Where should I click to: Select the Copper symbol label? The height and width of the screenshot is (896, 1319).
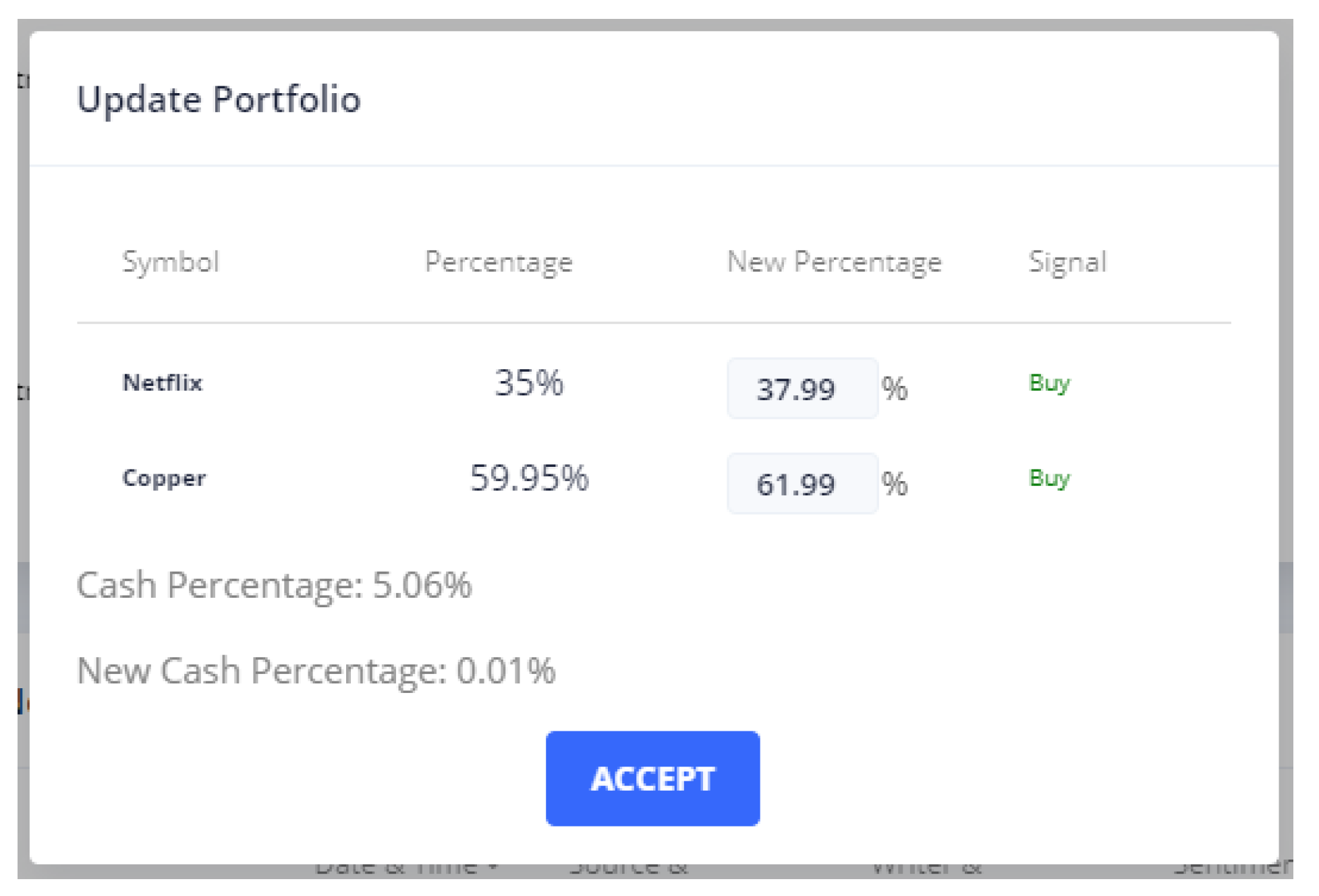[164, 478]
